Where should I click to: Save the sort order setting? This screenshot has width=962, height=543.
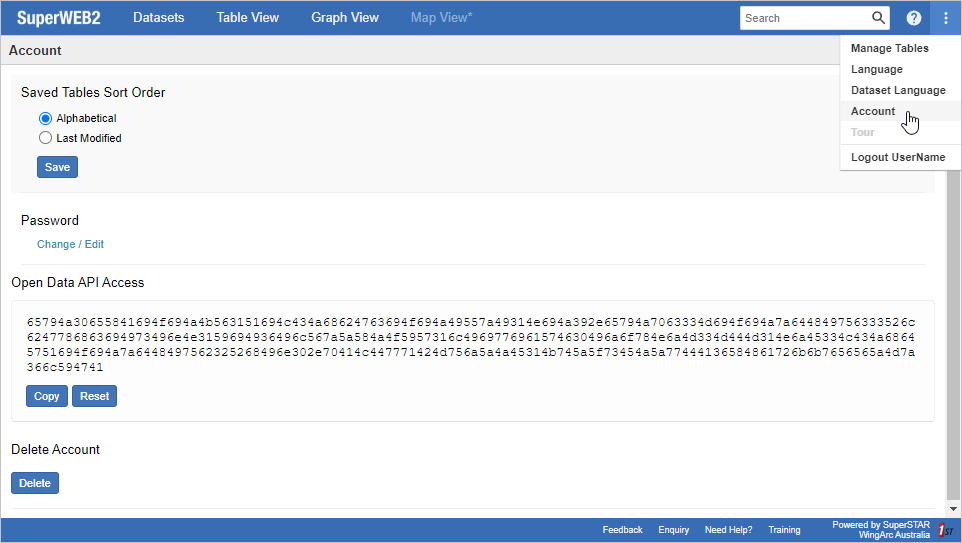coord(57,167)
